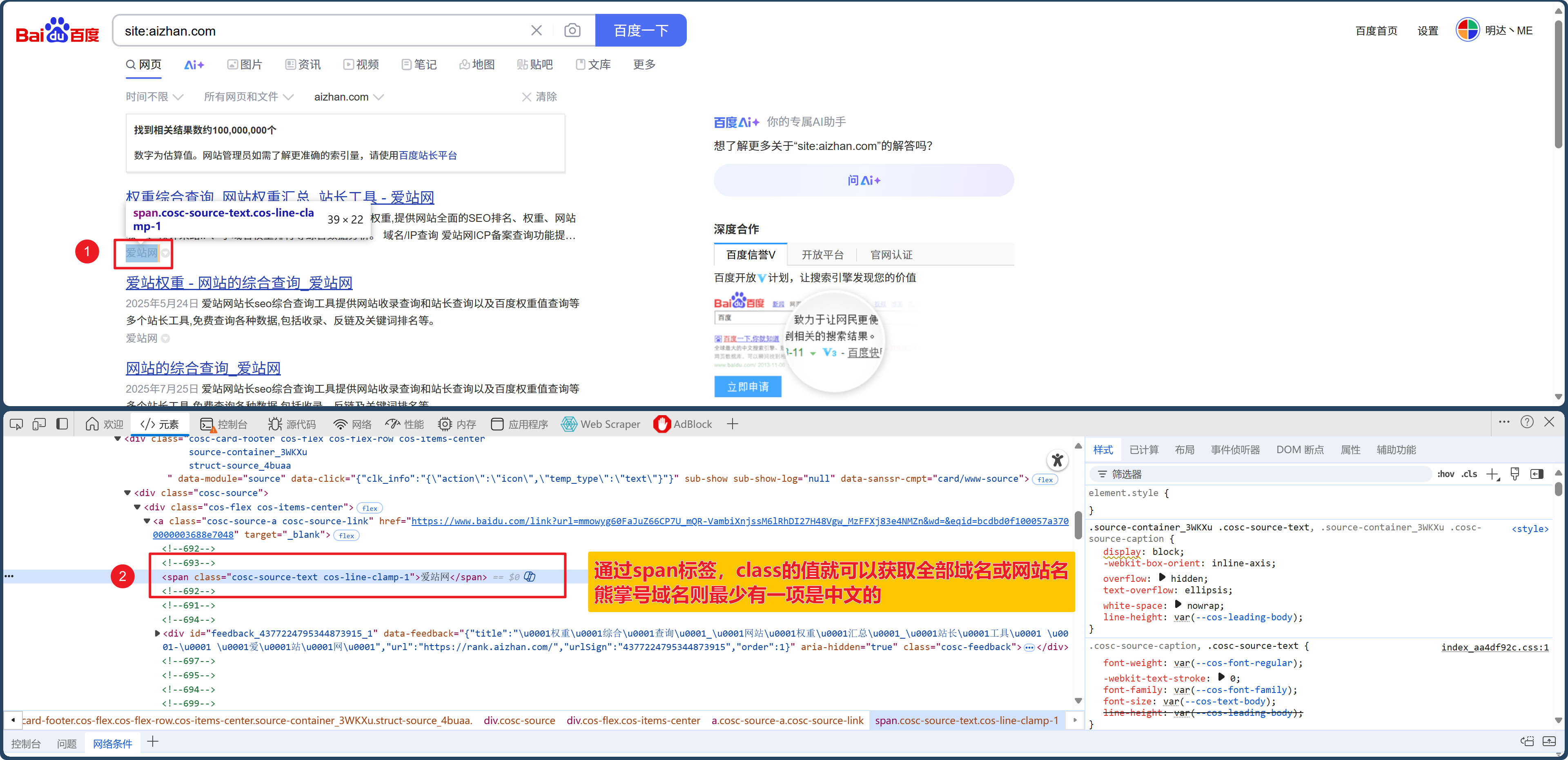Open the 性能 performance panel
The width and height of the screenshot is (1568, 760).
pyautogui.click(x=405, y=424)
